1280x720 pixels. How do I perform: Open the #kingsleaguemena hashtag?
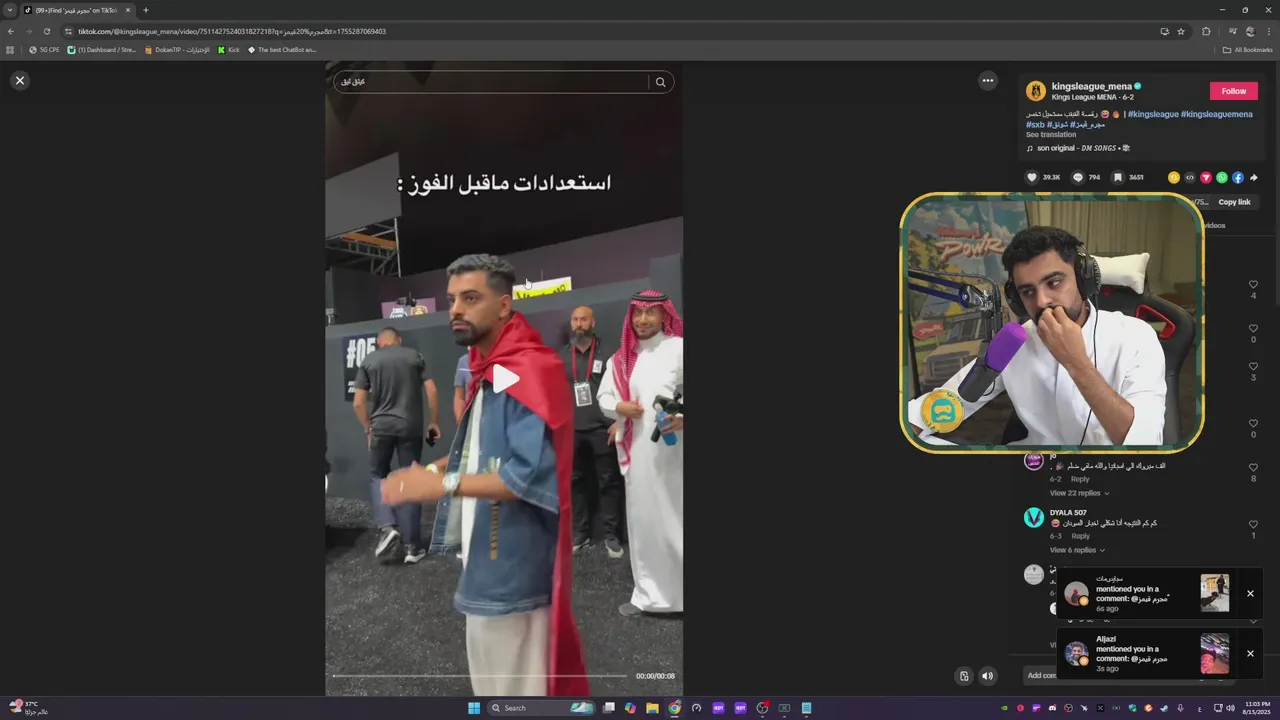pos(1216,114)
